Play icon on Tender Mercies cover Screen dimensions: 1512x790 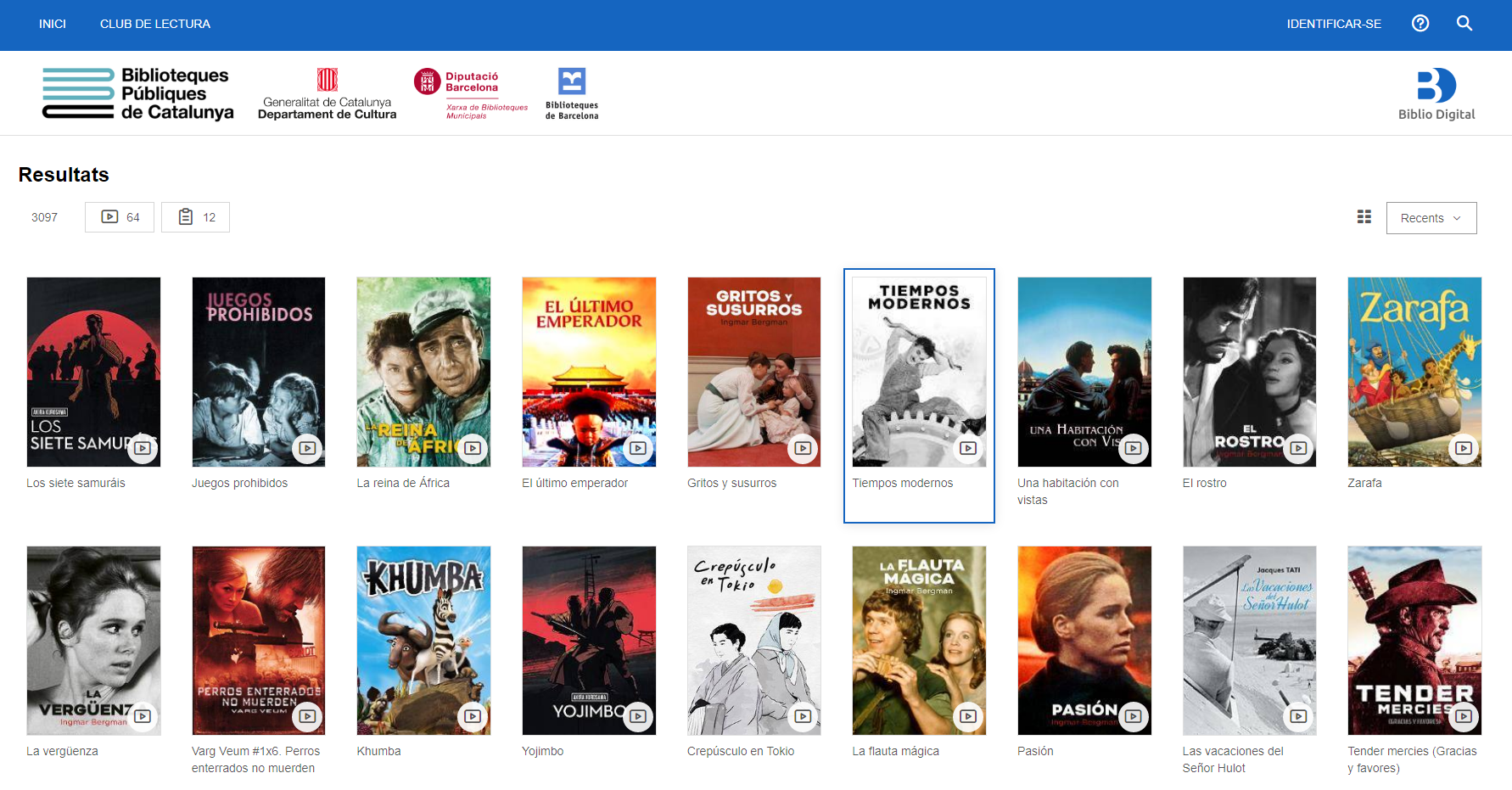[x=1464, y=716]
